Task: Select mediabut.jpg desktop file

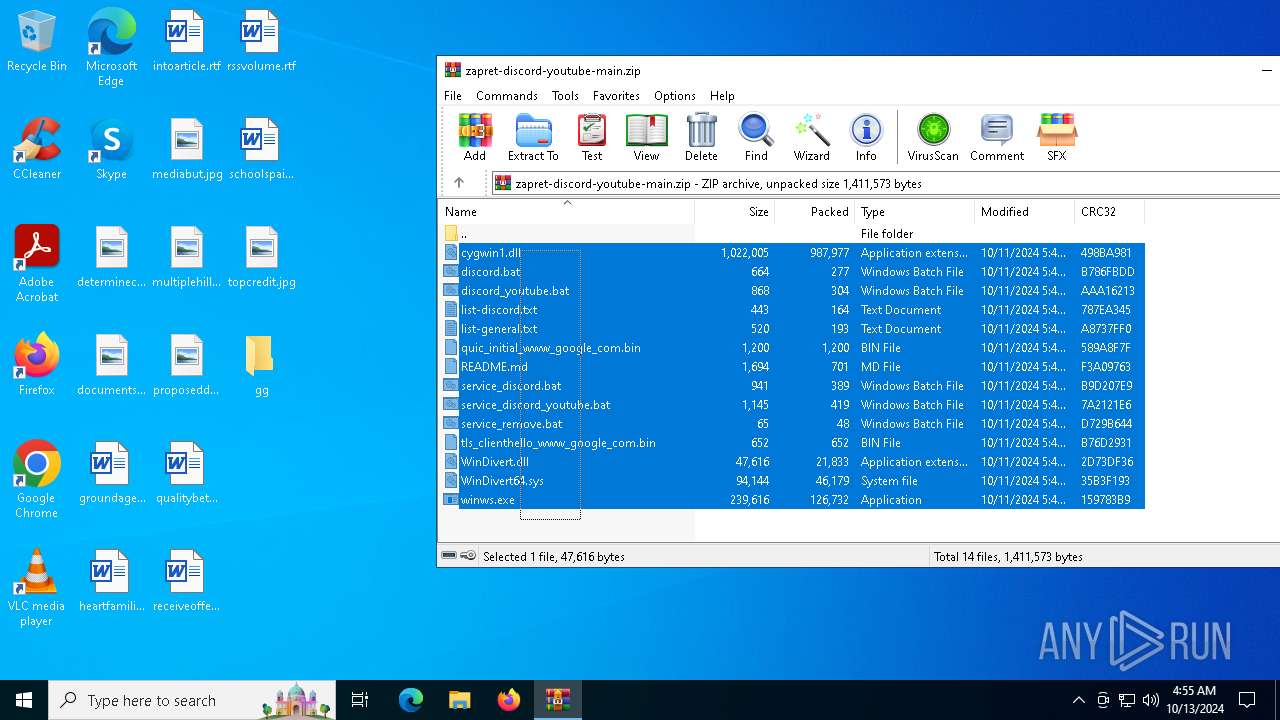Action: pyautogui.click(x=186, y=149)
